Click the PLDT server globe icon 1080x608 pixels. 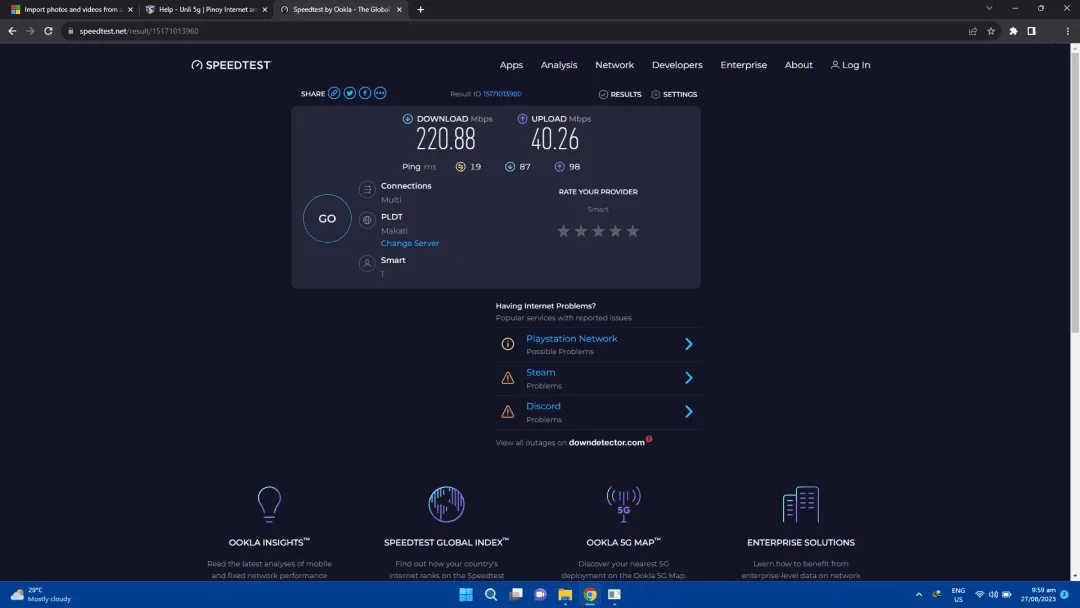point(367,220)
